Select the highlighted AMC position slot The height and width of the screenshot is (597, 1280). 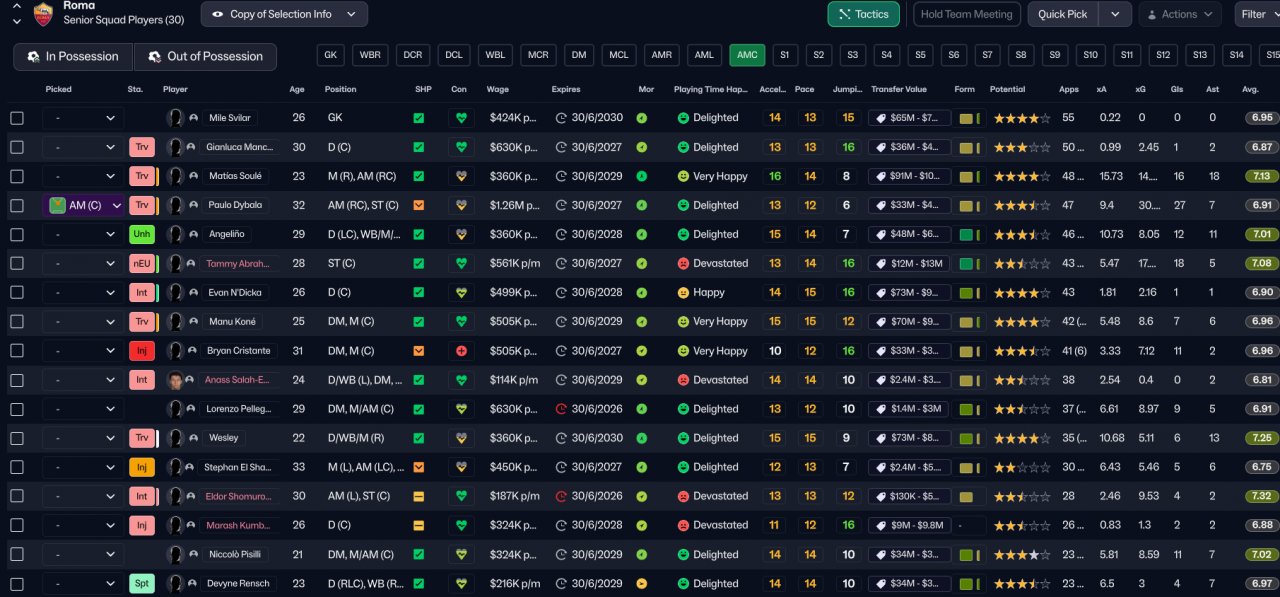point(747,55)
